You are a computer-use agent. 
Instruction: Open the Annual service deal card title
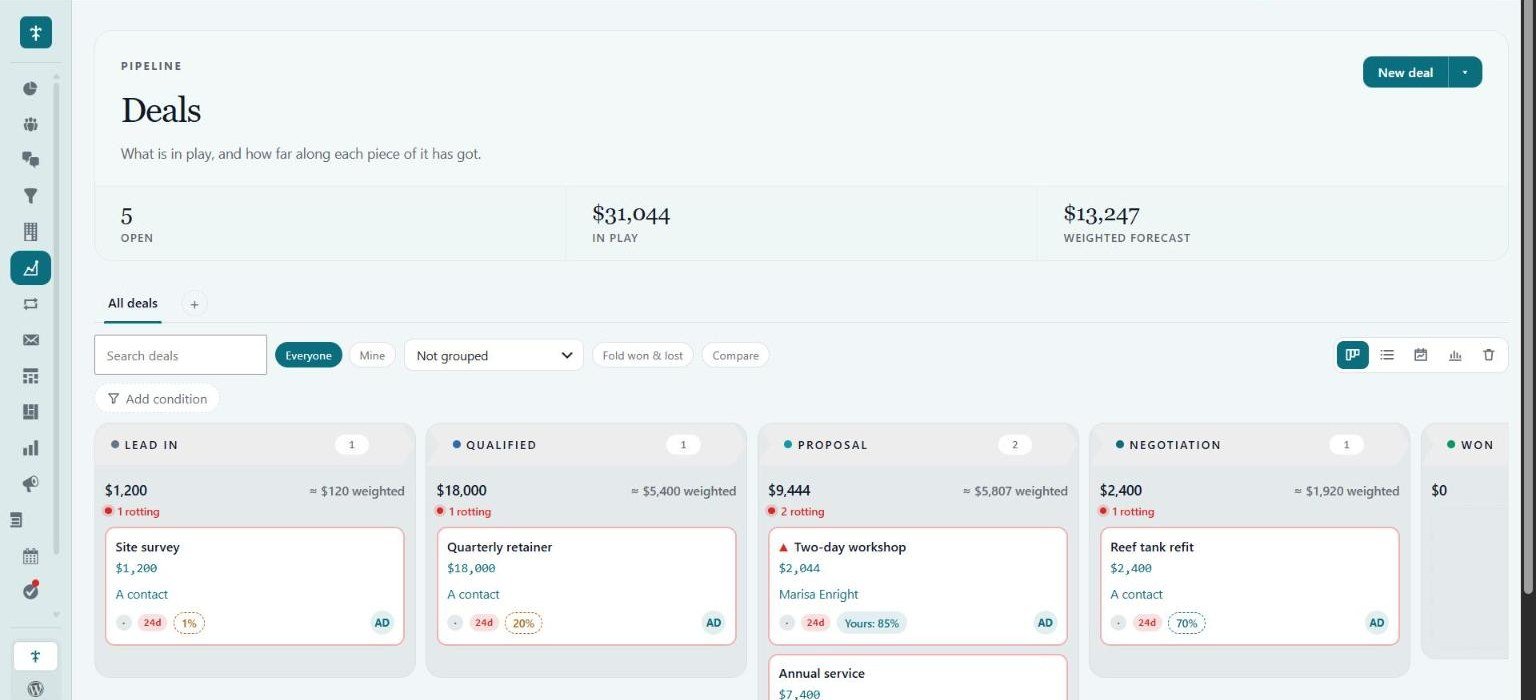click(x=822, y=673)
